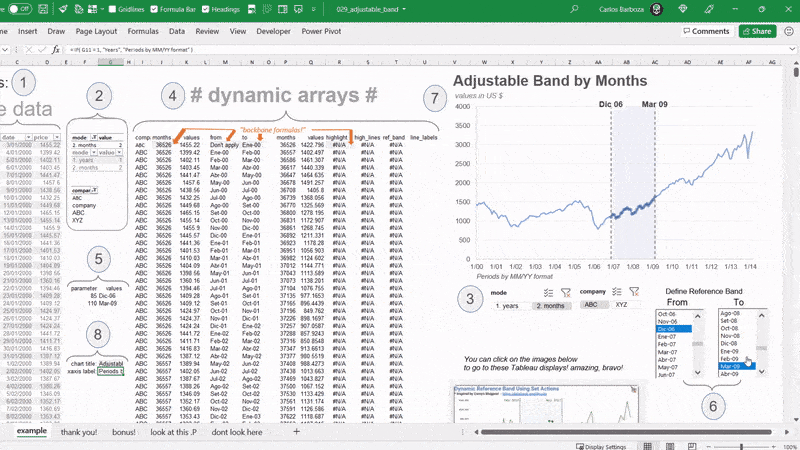Click the paste/copy icon in quick access toolbar

click(x=79, y=9)
